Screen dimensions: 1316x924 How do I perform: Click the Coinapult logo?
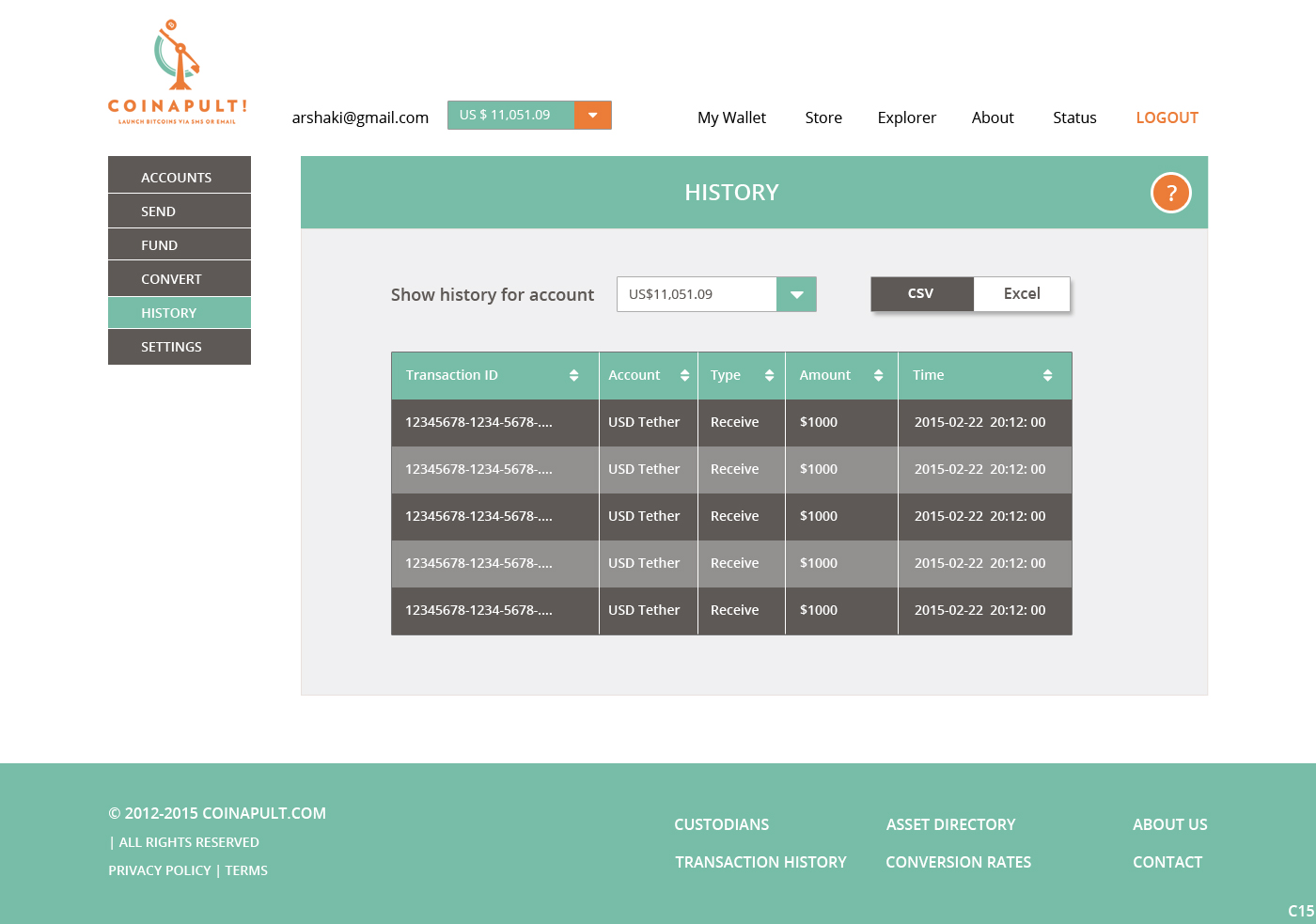pos(178,71)
